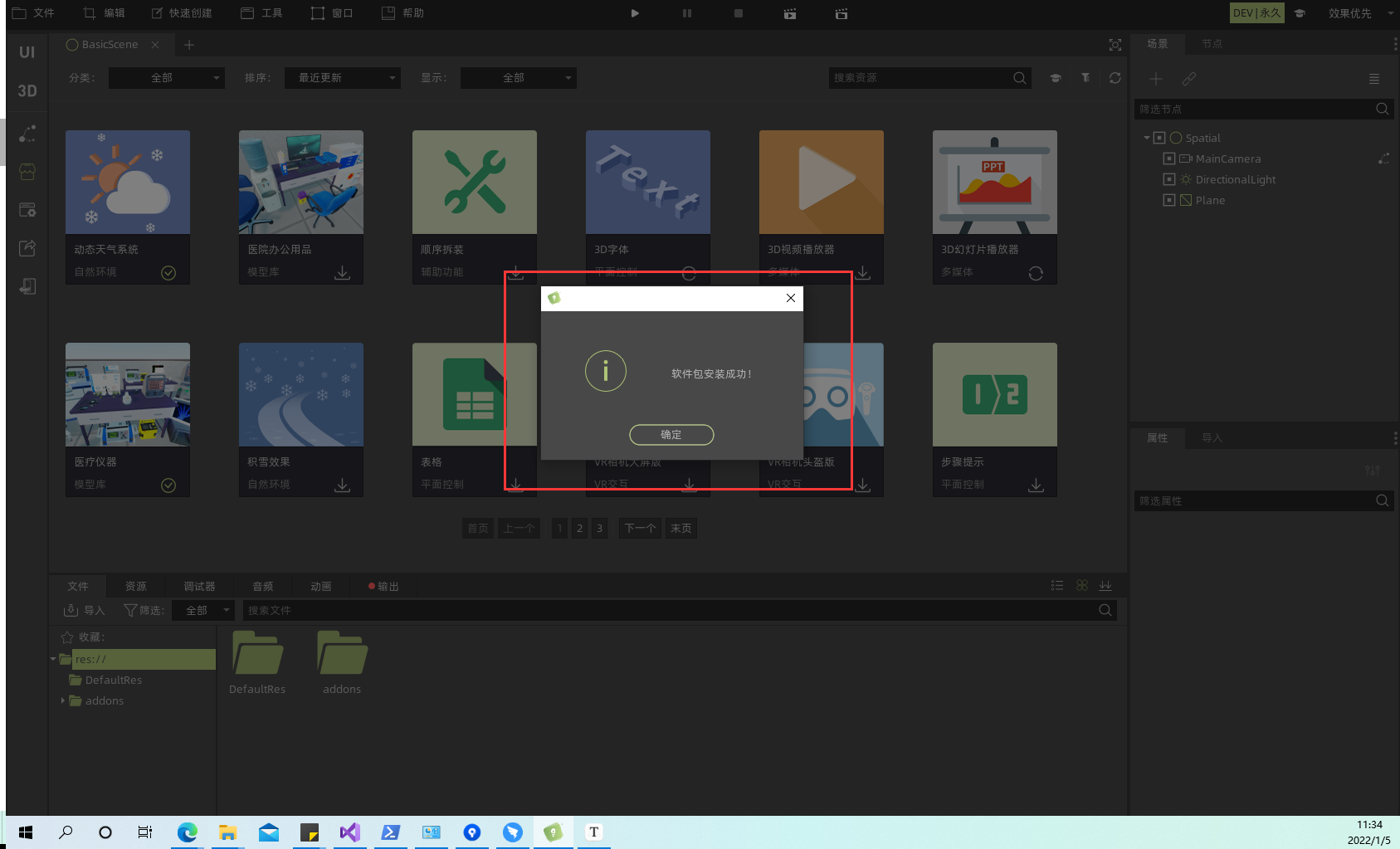
Task: Pause the scene playback
Action: point(687,13)
